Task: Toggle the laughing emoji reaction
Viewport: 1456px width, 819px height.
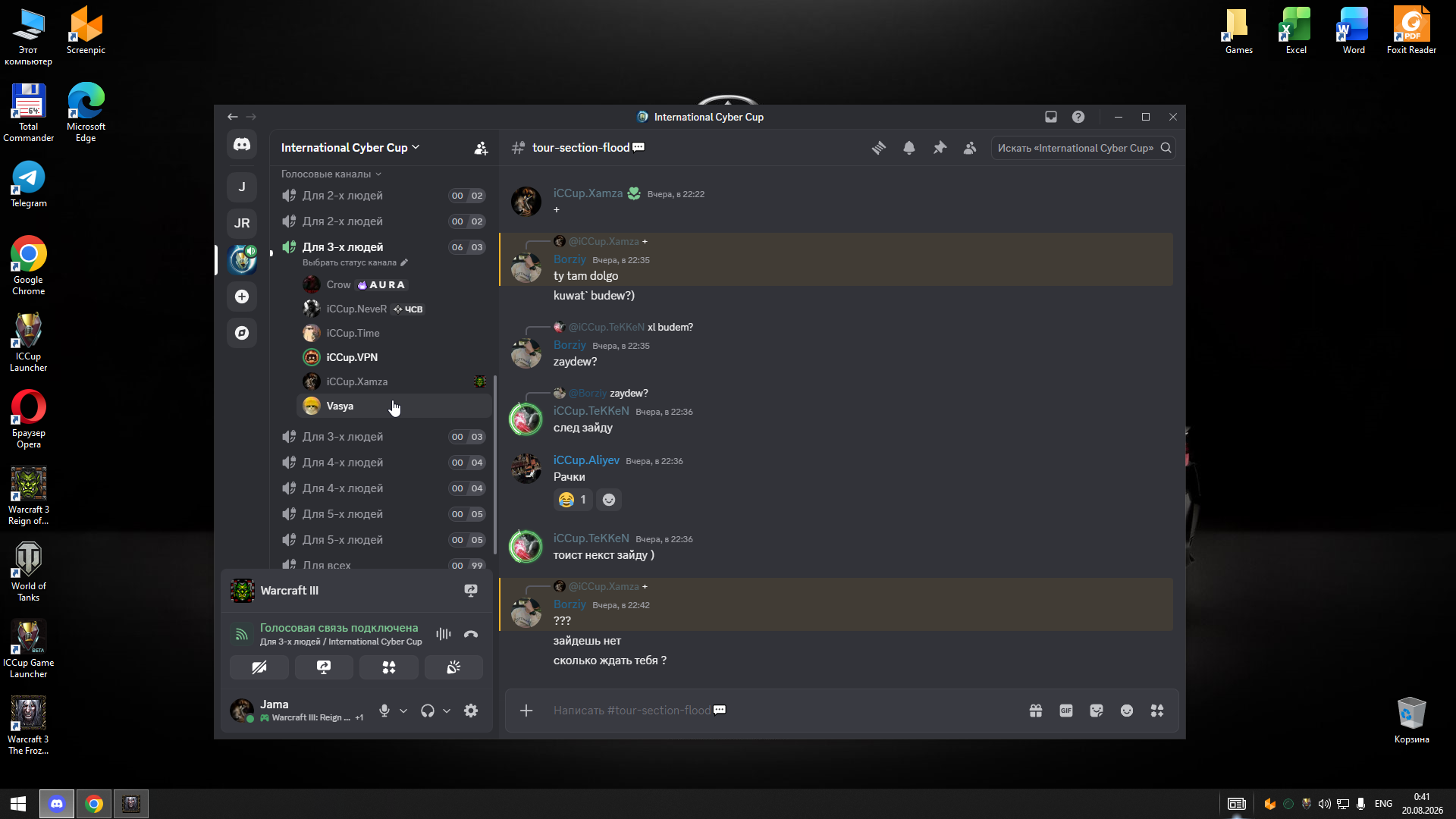Action: [573, 500]
